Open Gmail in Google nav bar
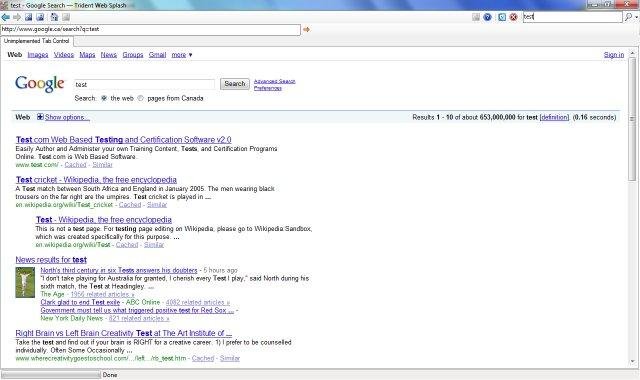The image size is (640, 380). point(158,55)
